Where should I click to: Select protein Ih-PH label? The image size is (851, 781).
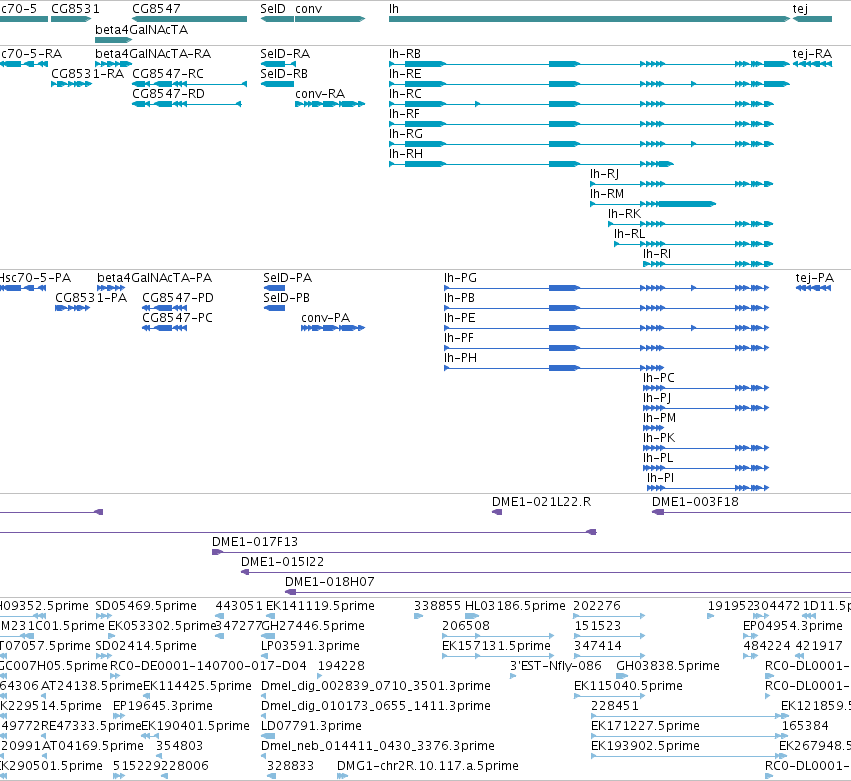pos(460,358)
